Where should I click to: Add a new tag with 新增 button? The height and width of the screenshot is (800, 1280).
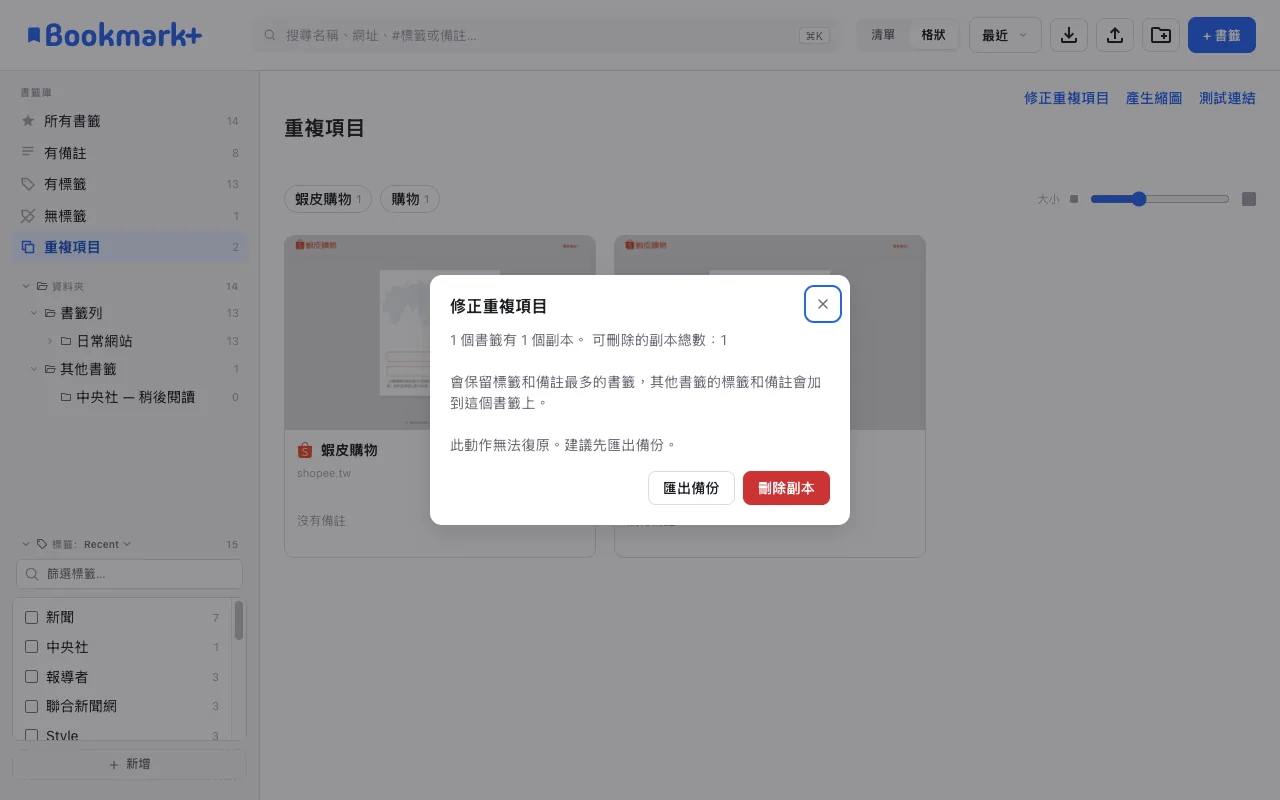[130, 764]
